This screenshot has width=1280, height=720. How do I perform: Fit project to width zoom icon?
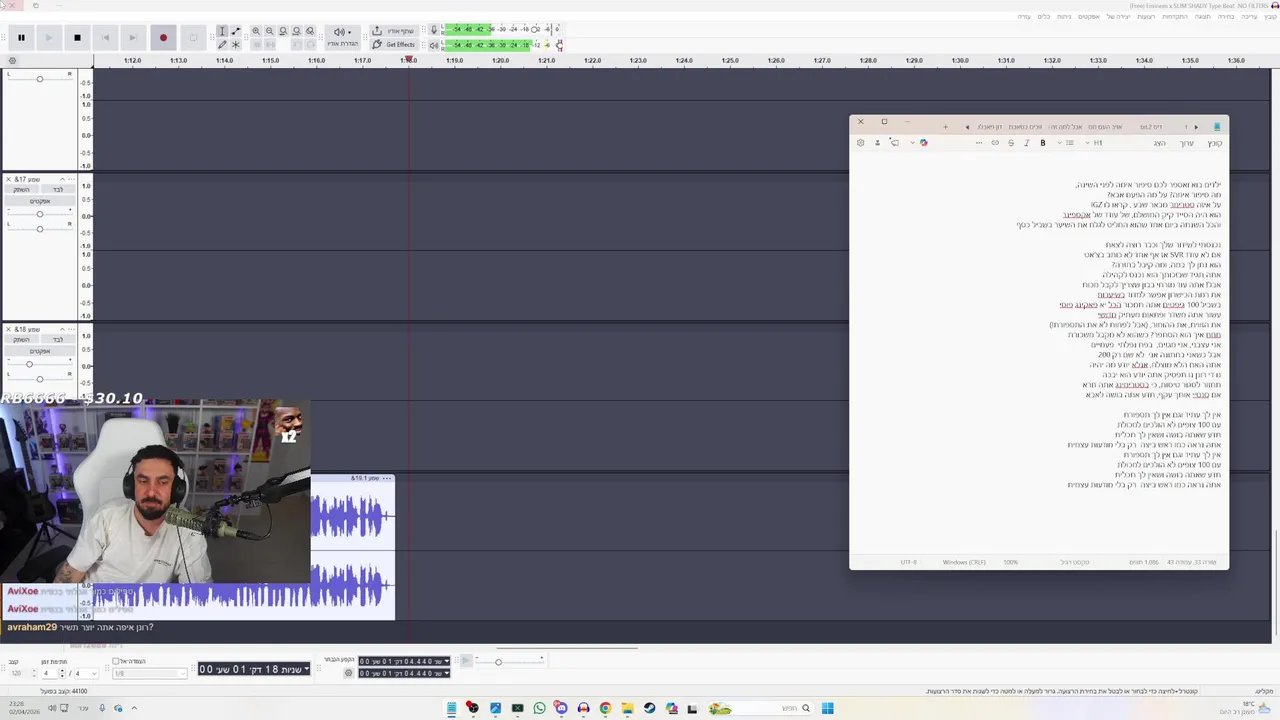click(296, 31)
